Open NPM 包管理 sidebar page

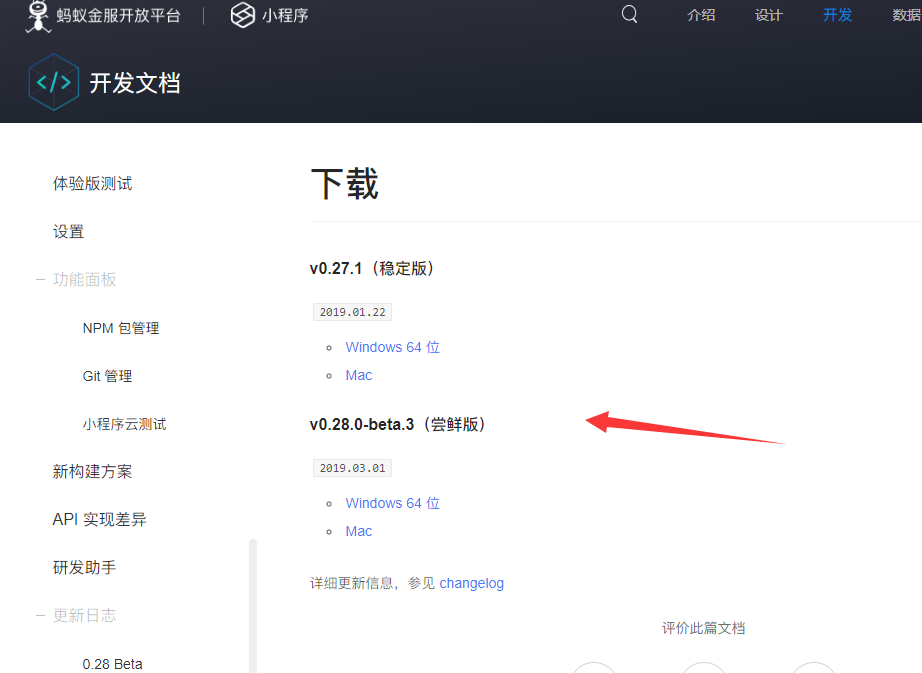pyautogui.click(x=121, y=328)
